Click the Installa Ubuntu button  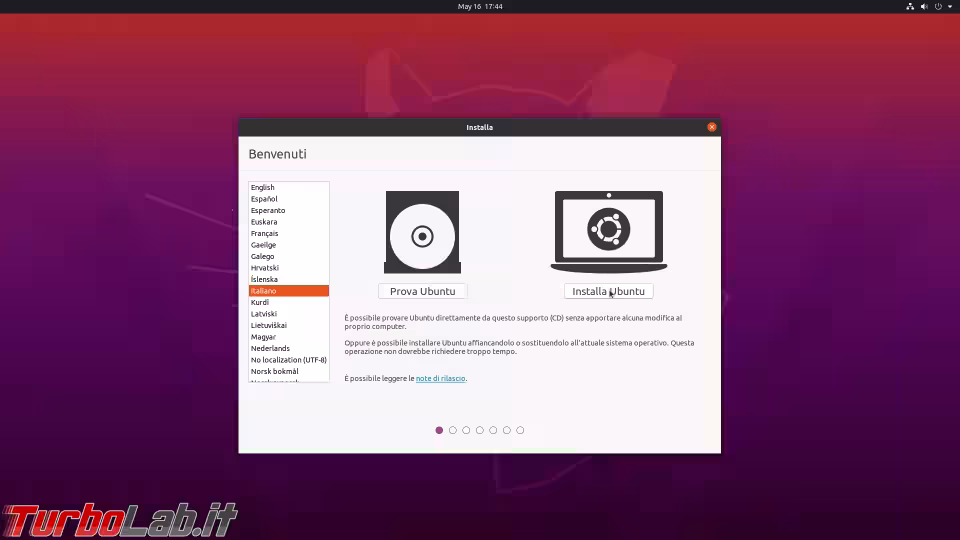609,291
